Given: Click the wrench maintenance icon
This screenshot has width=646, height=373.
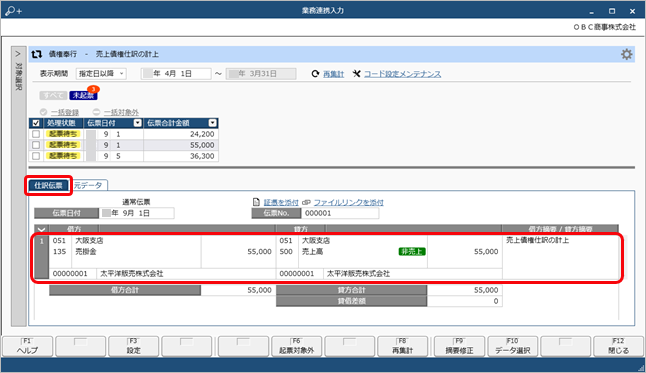Looking at the screenshot, I should coord(356,74).
